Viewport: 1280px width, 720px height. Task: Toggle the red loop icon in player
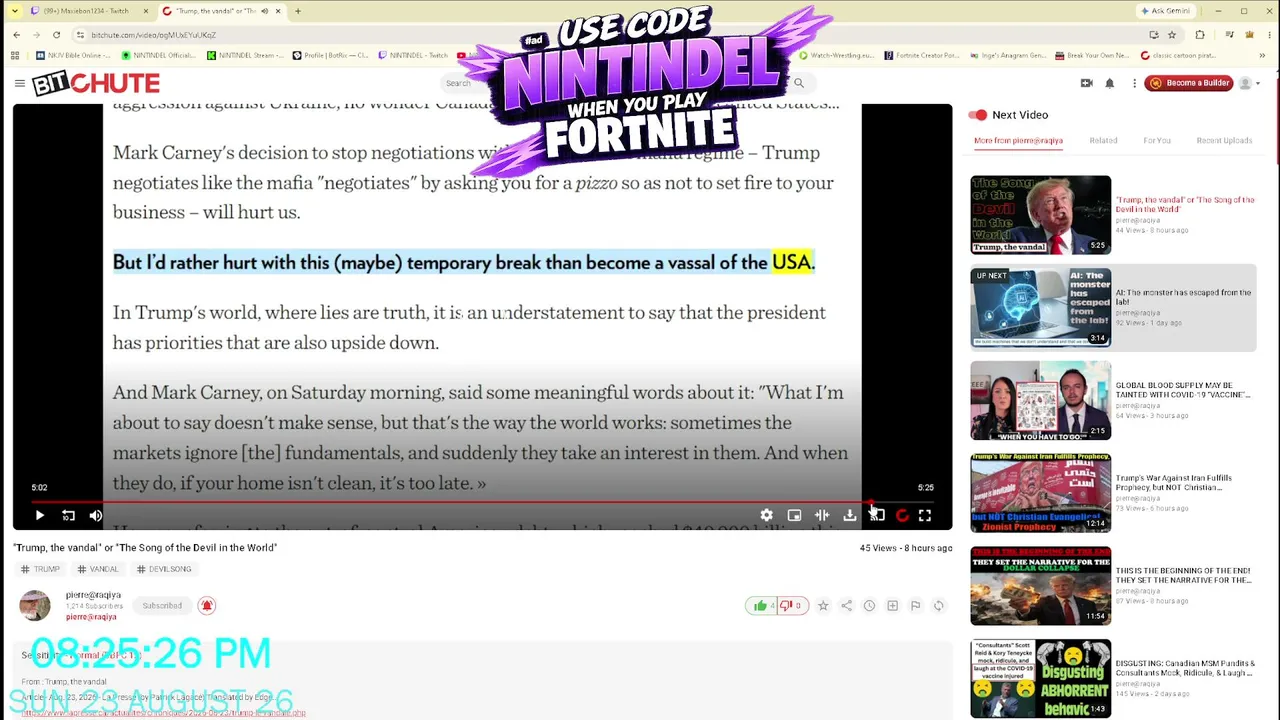click(x=902, y=516)
